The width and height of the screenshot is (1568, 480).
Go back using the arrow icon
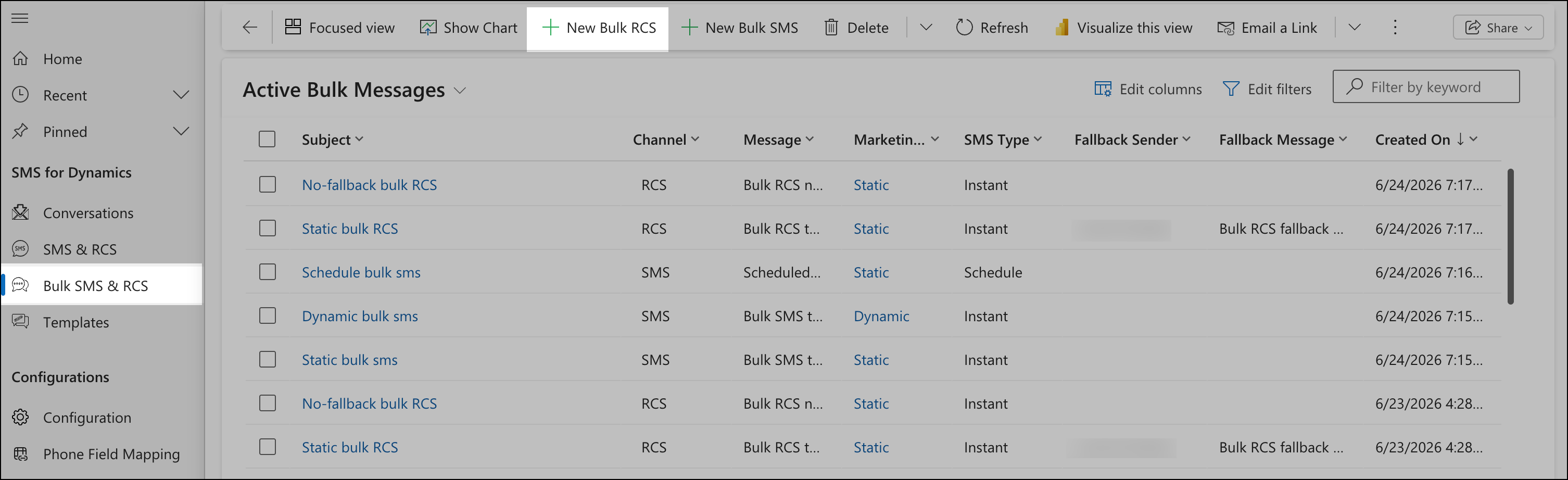pyautogui.click(x=249, y=28)
